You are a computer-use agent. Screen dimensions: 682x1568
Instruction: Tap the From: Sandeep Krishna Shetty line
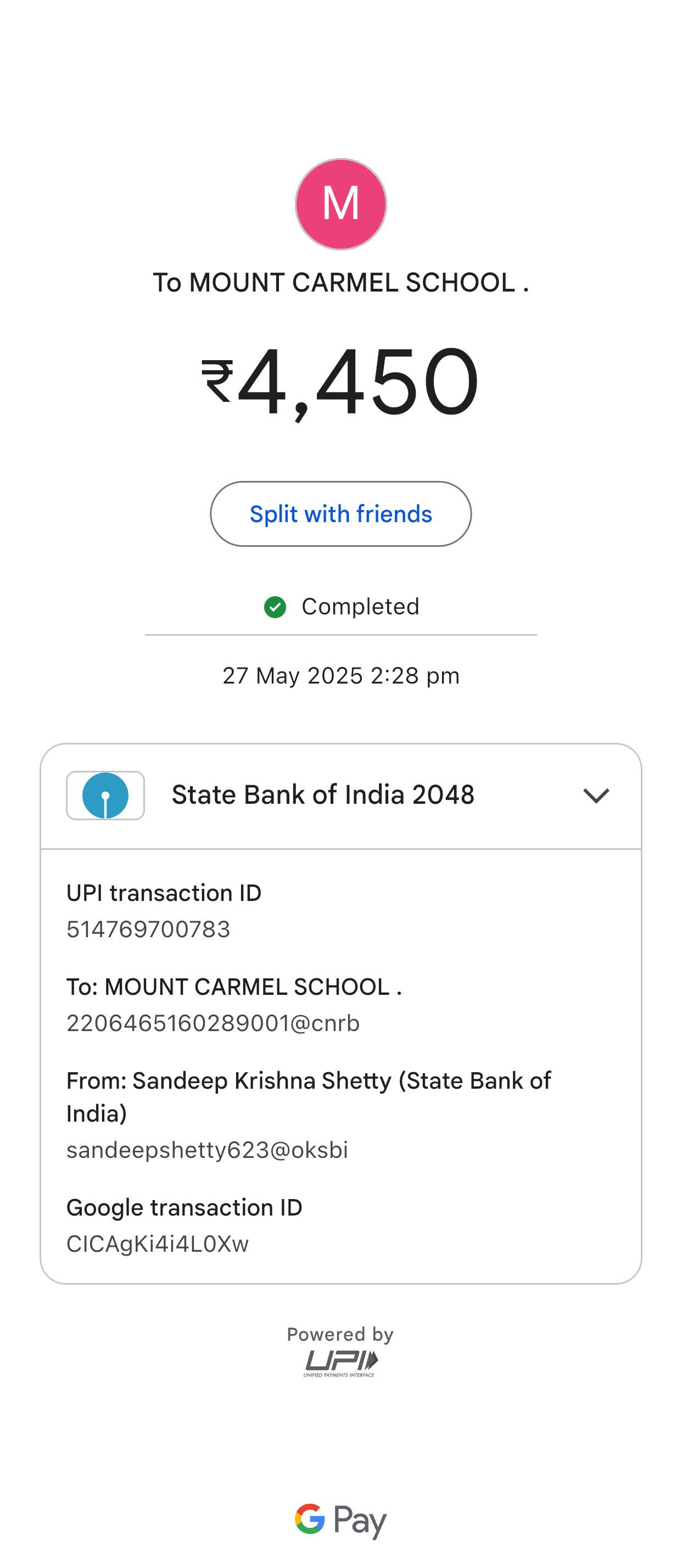(309, 1097)
